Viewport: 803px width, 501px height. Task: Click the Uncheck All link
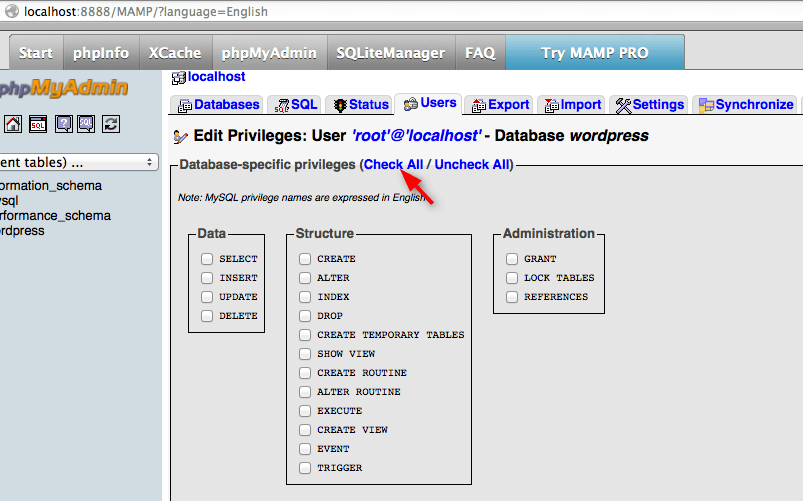click(472, 164)
